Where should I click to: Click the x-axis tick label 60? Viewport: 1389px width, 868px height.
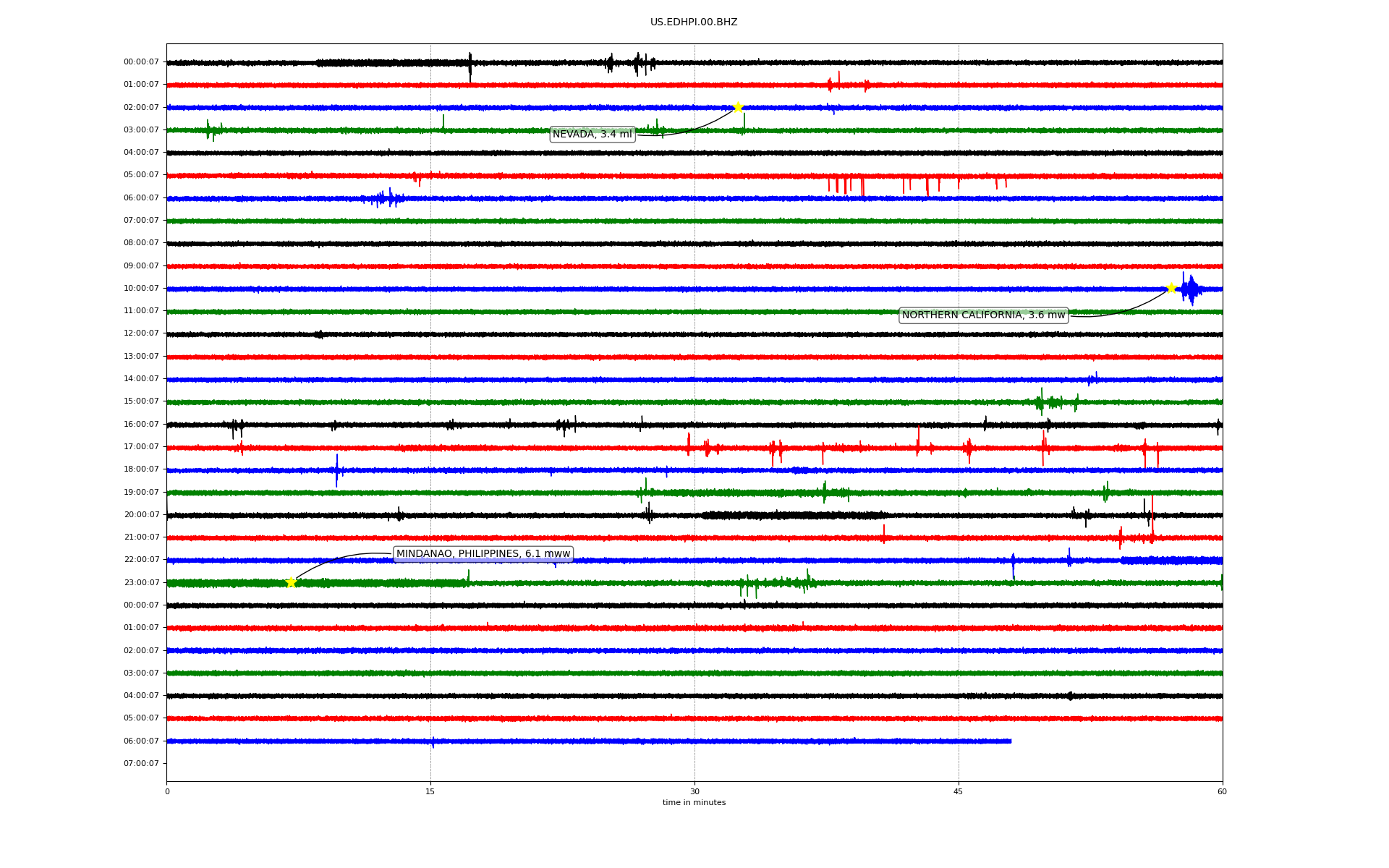(x=1222, y=791)
